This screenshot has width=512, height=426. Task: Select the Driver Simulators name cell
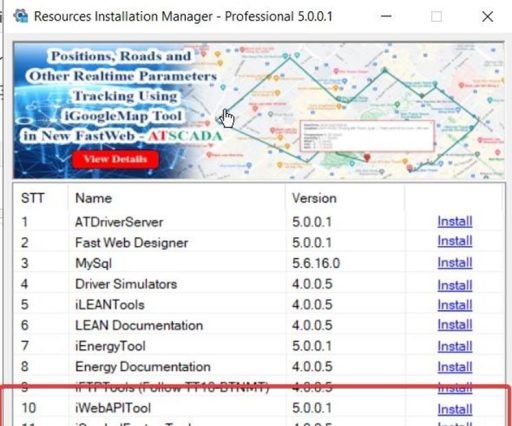point(126,284)
